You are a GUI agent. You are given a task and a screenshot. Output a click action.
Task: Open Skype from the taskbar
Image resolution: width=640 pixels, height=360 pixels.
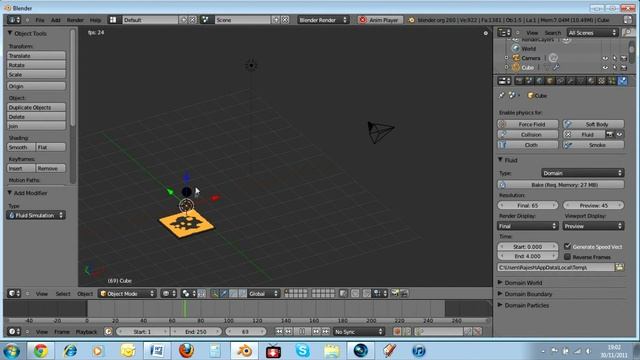[302, 351]
